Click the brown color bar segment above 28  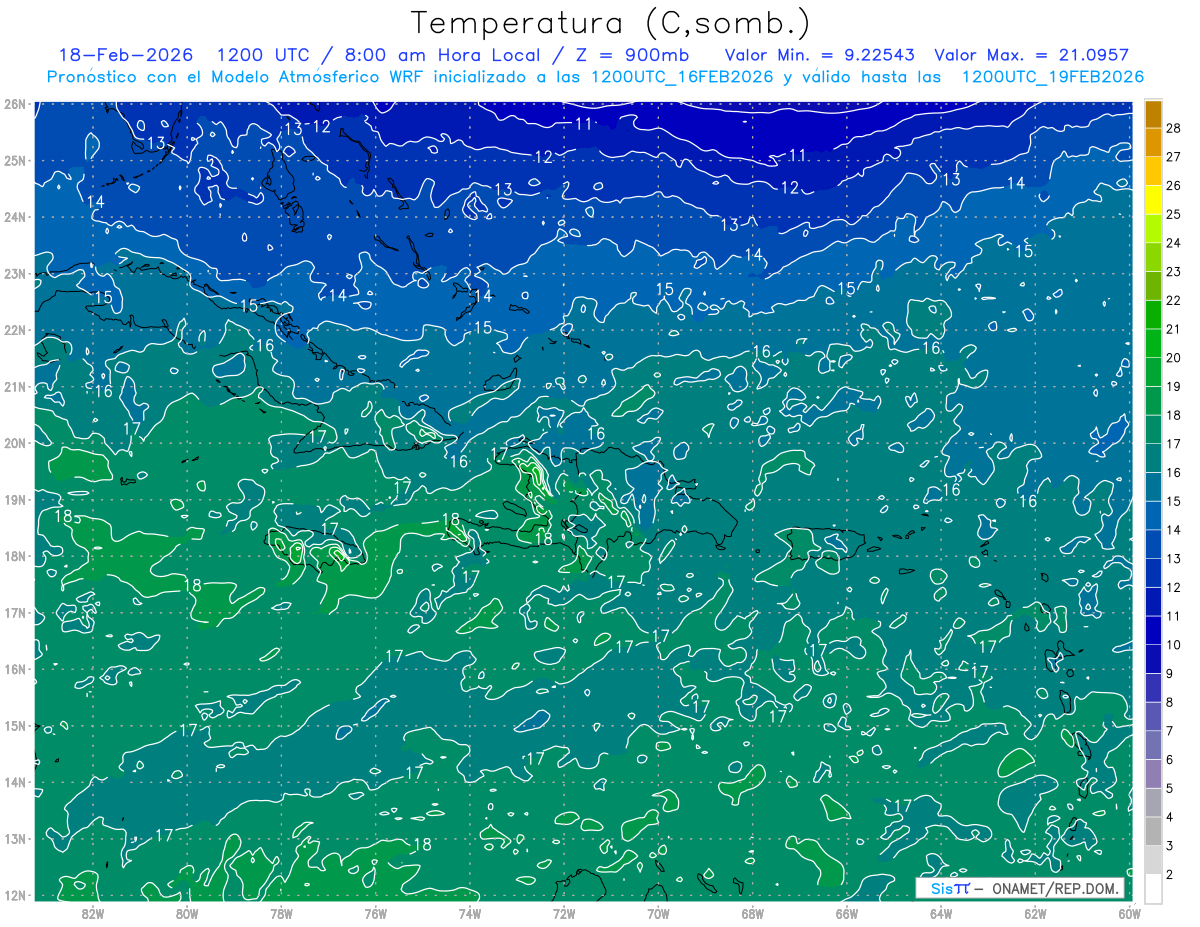click(1153, 114)
